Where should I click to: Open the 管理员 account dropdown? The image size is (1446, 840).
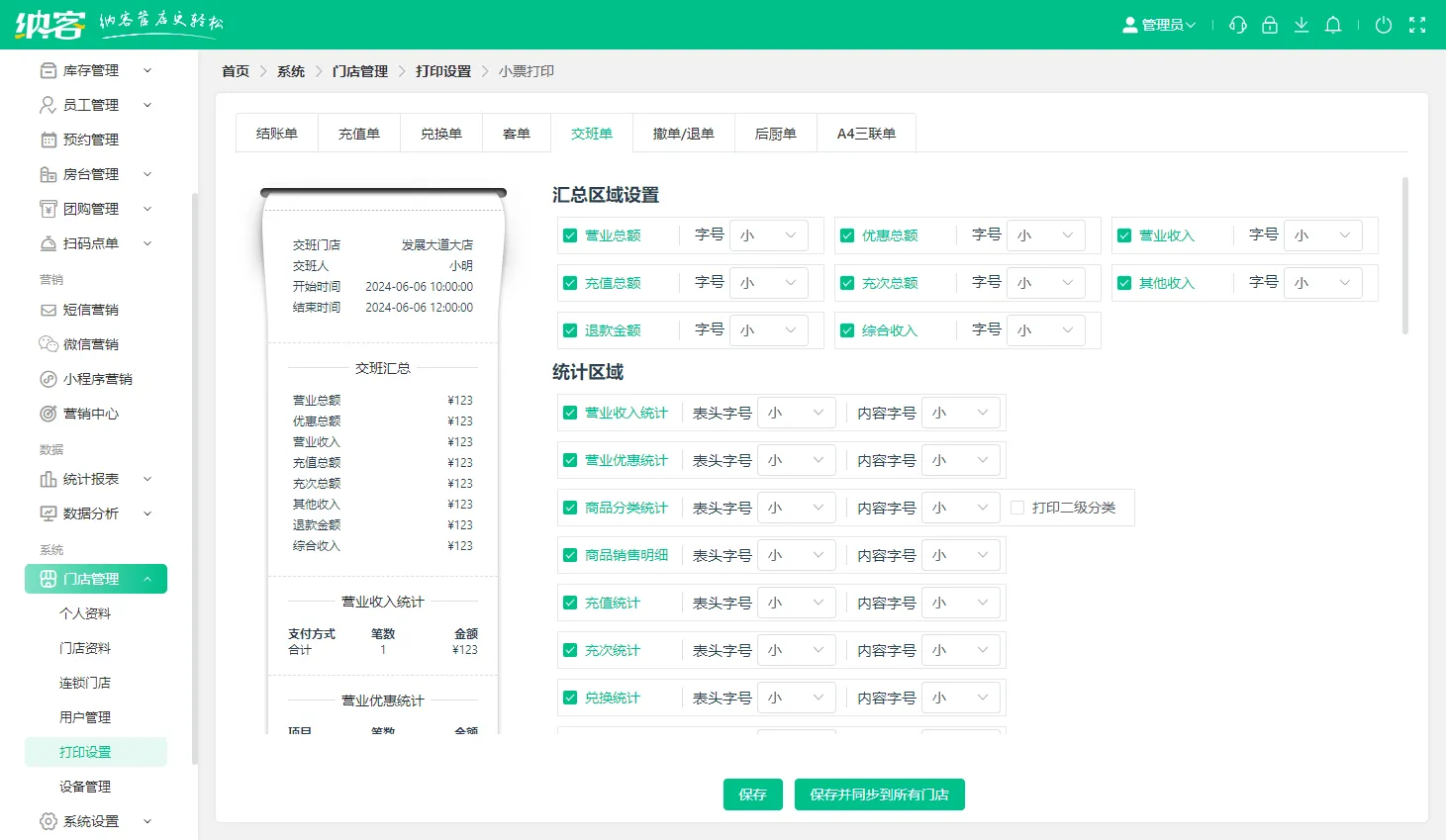(x=1159, y=25)
